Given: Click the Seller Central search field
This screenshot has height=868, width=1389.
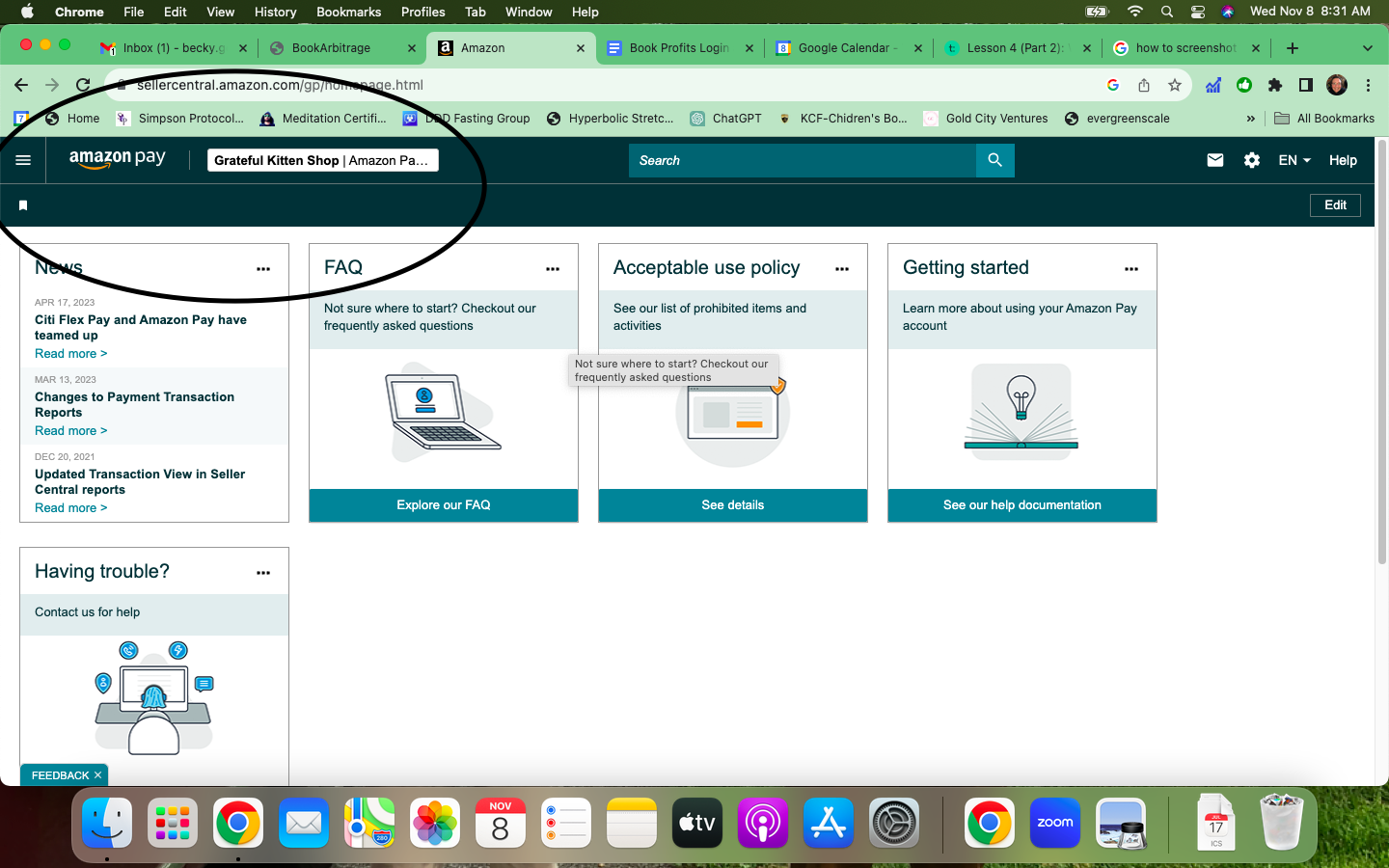Looking at the screenshot, I should point(803,160).
